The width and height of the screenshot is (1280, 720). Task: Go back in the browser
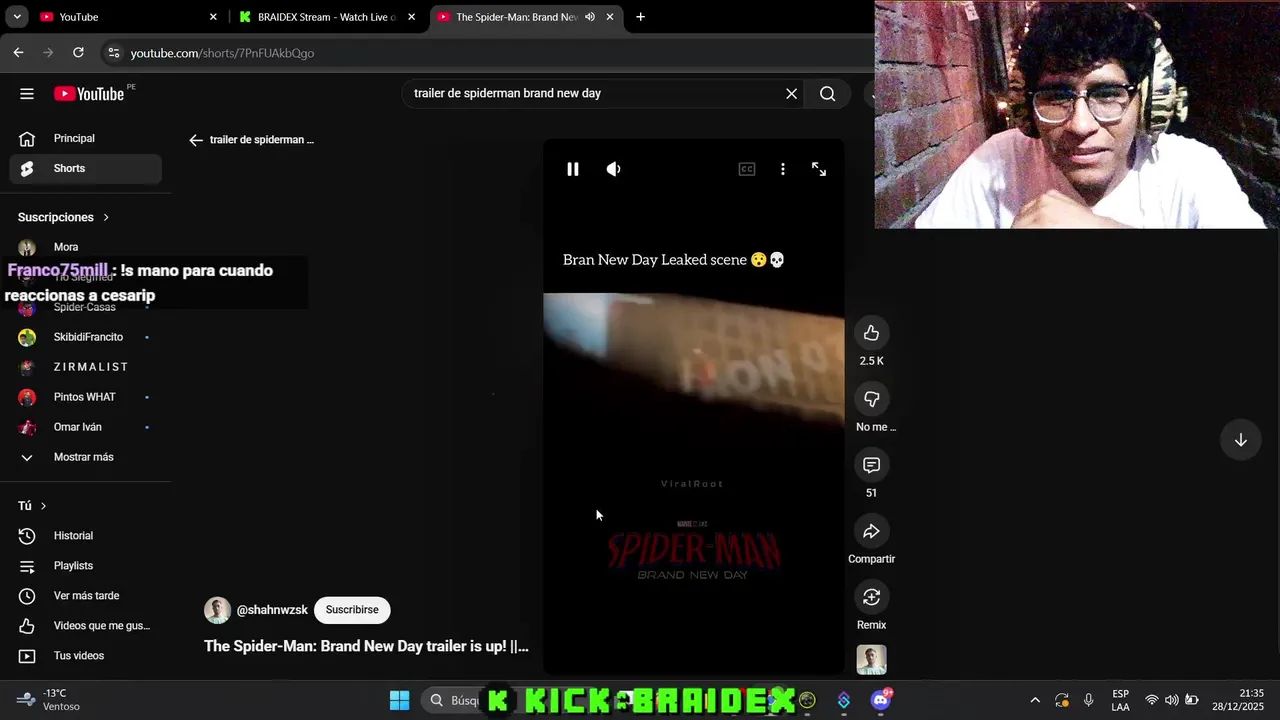coord(18,53)
